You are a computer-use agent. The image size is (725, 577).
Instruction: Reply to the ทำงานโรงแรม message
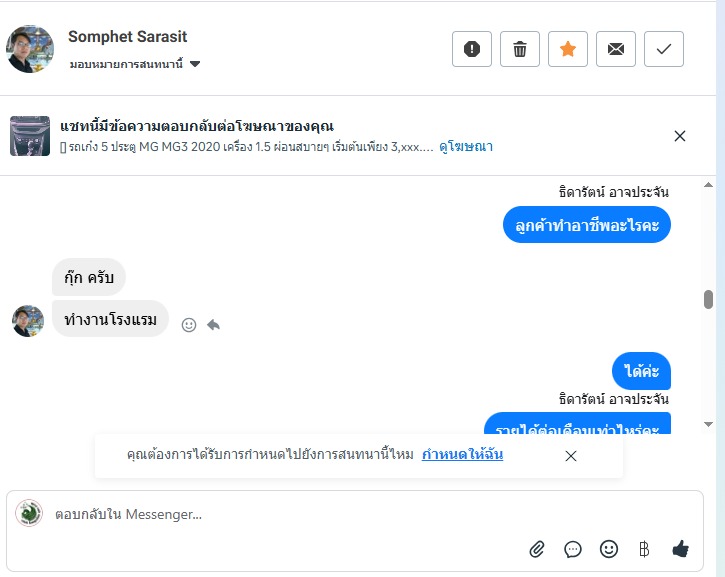click(x=213, y=324)
